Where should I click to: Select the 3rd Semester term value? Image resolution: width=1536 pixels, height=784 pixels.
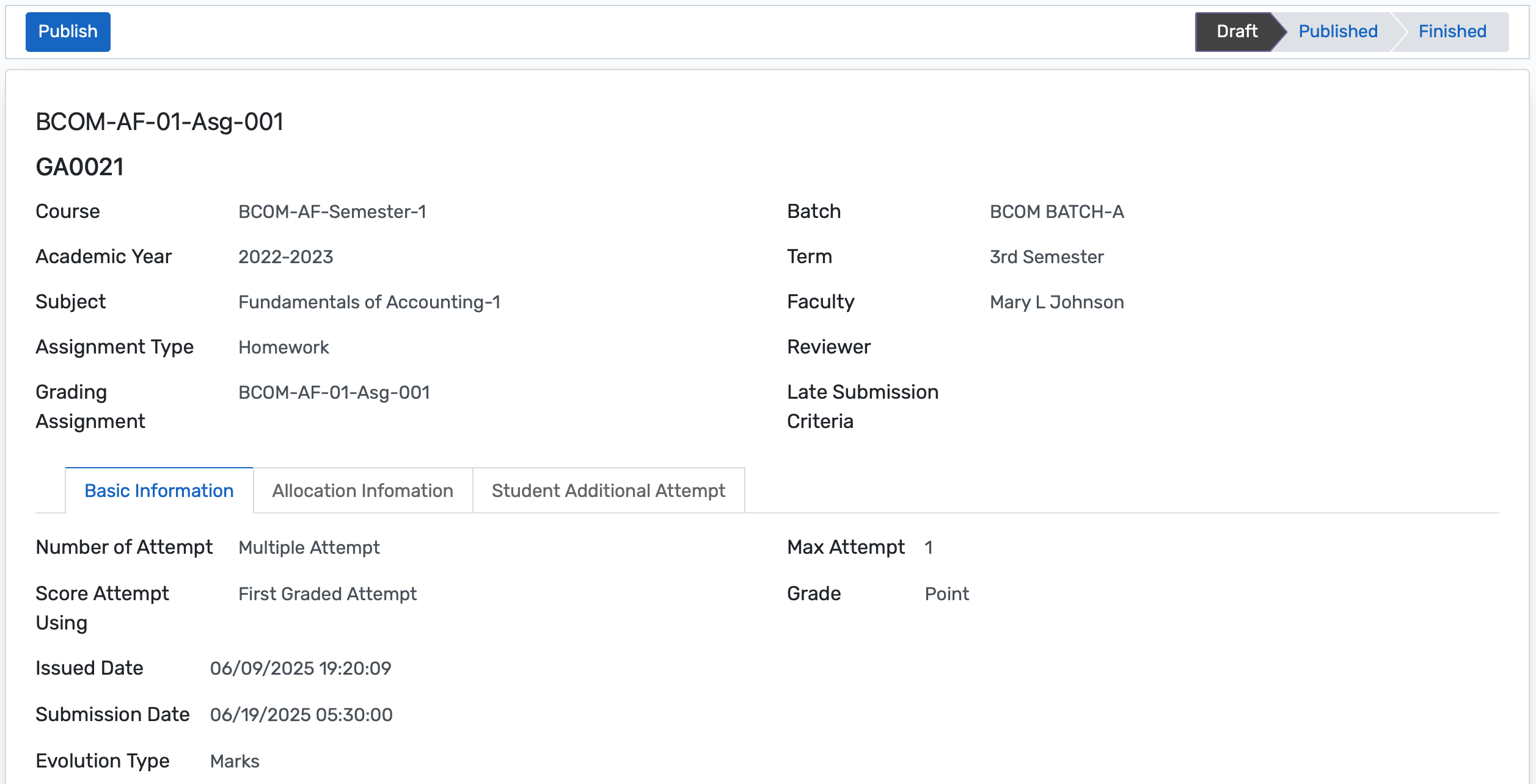pos(1046,256)
